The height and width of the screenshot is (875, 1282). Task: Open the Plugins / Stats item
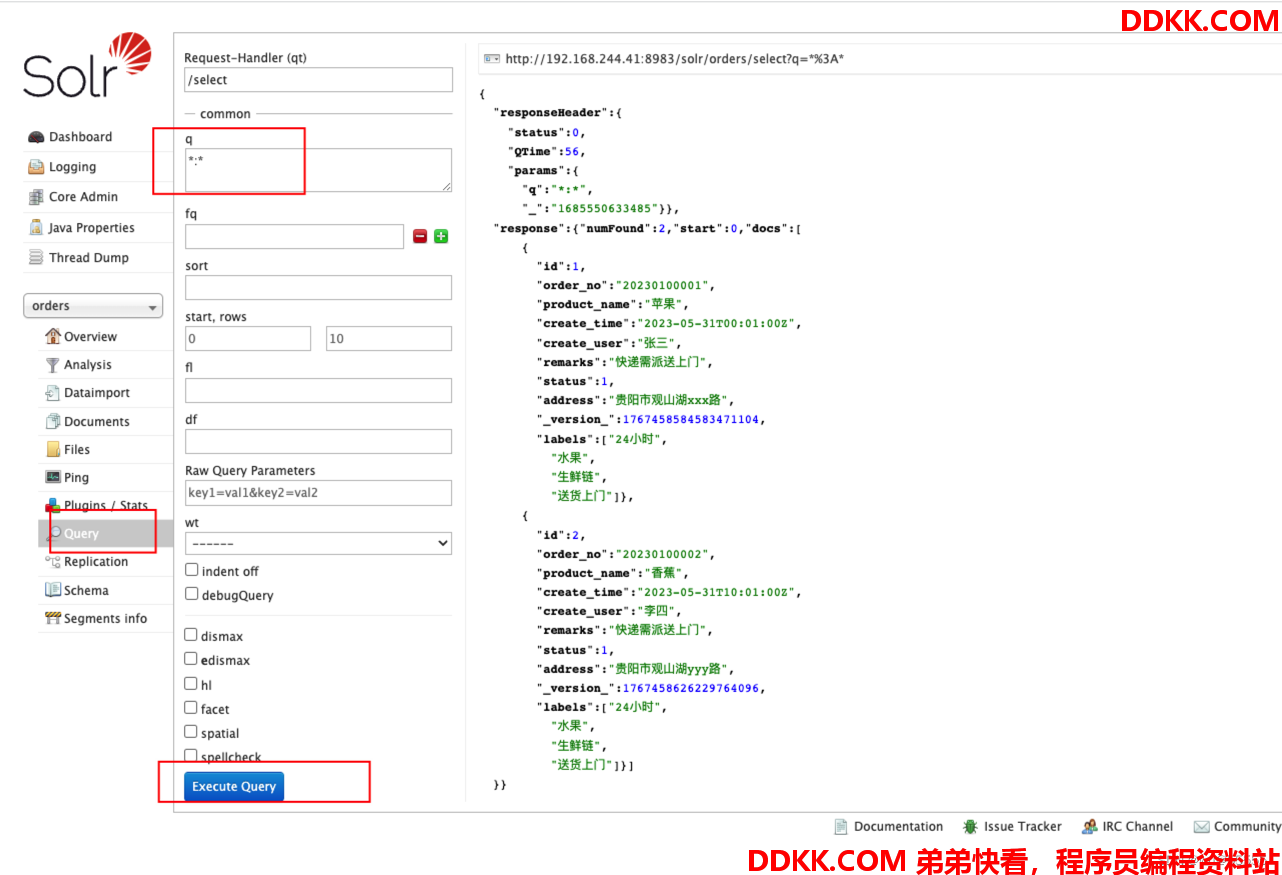pyautogui.click(x=106, y=506)
